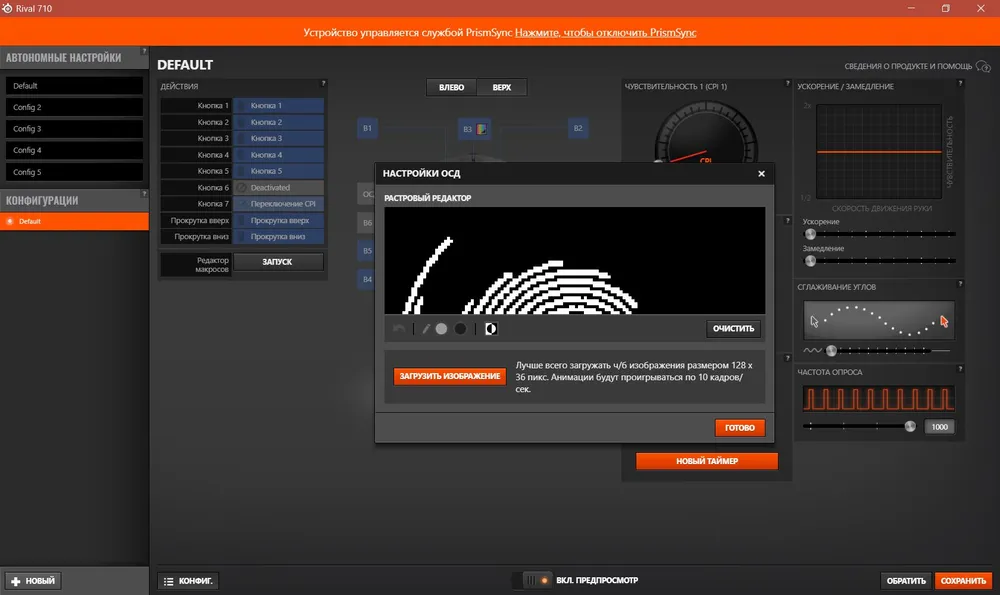The height and width of the screenshot is (595, 1000).
Task: Click ЗАГРУЗИТЬ ИЗОБРАЖЕНИЕ button
Action: (x=450, y=376)
